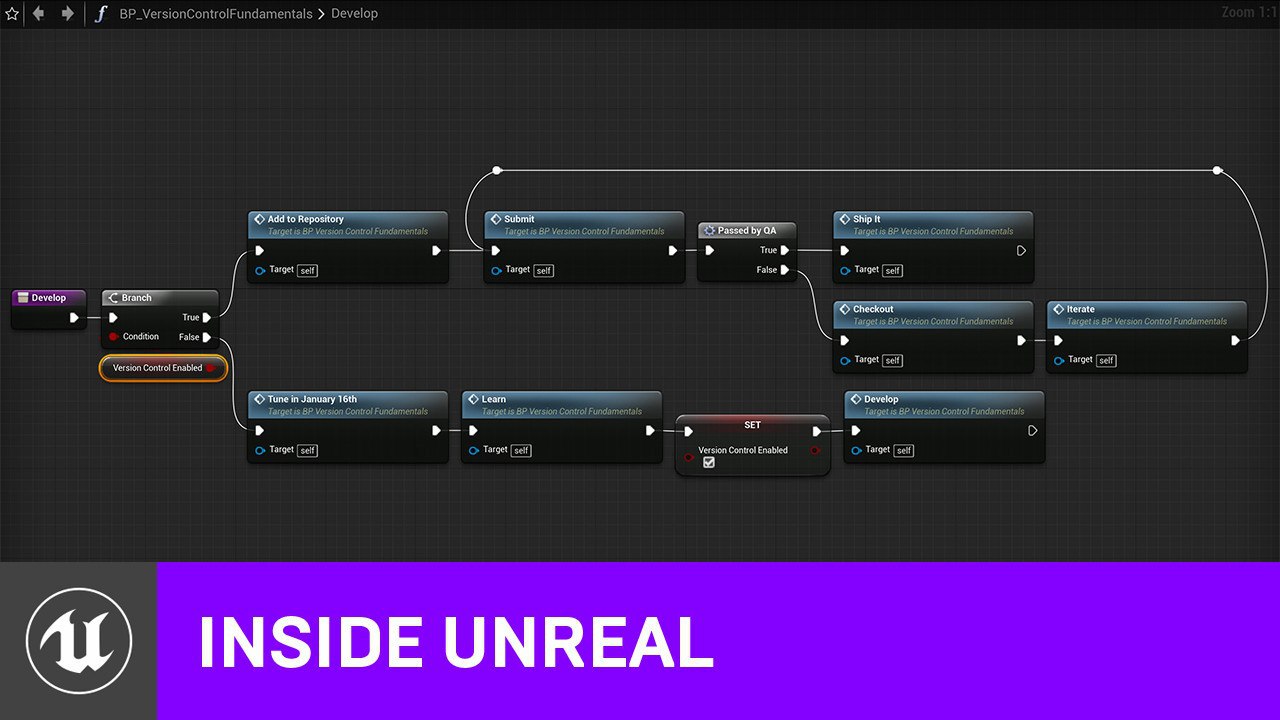
Task: Click SET node output exec pin
Action: 816,431
